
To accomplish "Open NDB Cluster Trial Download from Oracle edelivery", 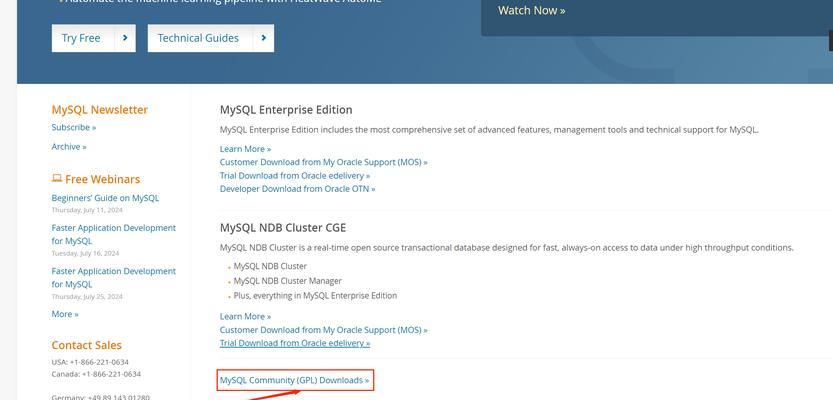I will [295, 343].
